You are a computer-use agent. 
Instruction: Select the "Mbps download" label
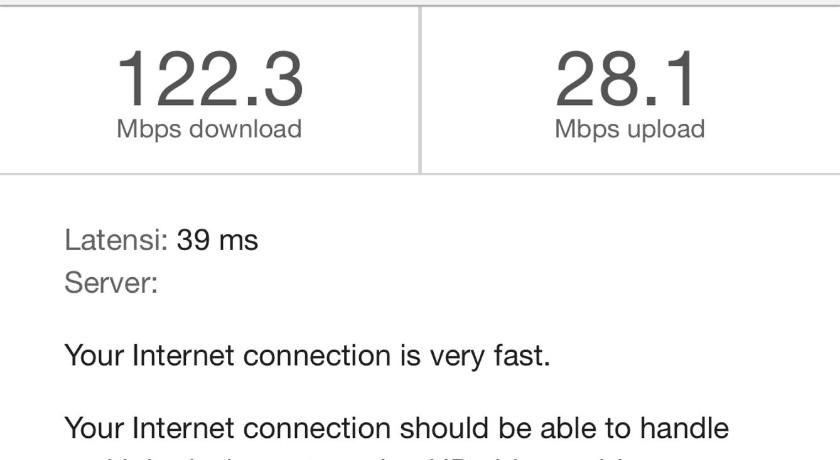click(209, 129)
